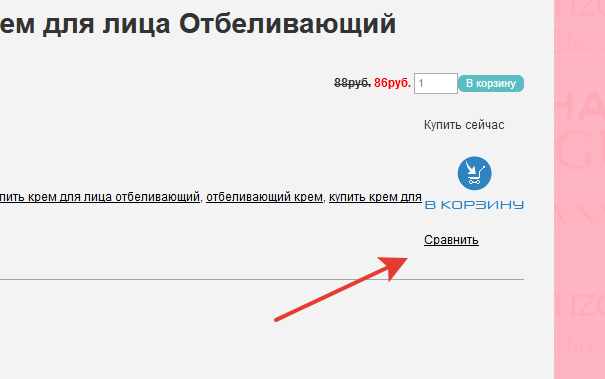
Task: Focus the quantity input field showing 1
Action: (436, 83)
